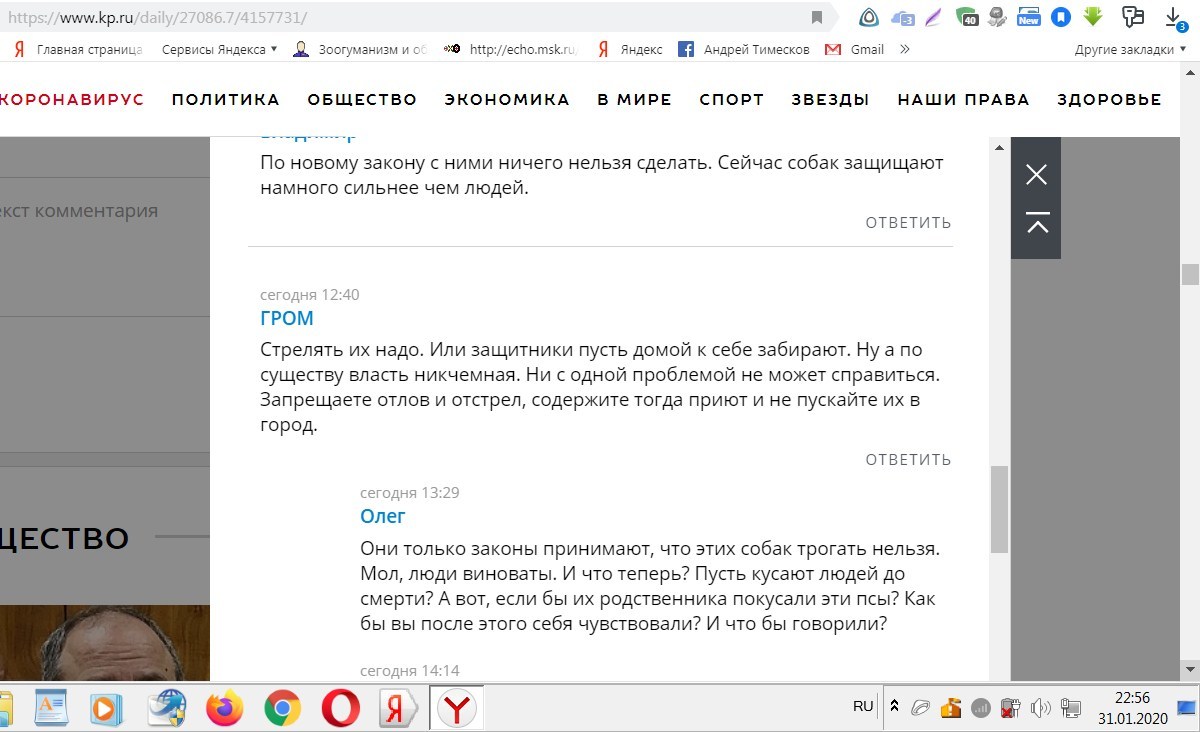This screenshot has width=1200, height=732.
Task: Reply to ГРОМ's comment via ОТВЕТИТЬ
Action: [x=908, y=459]
